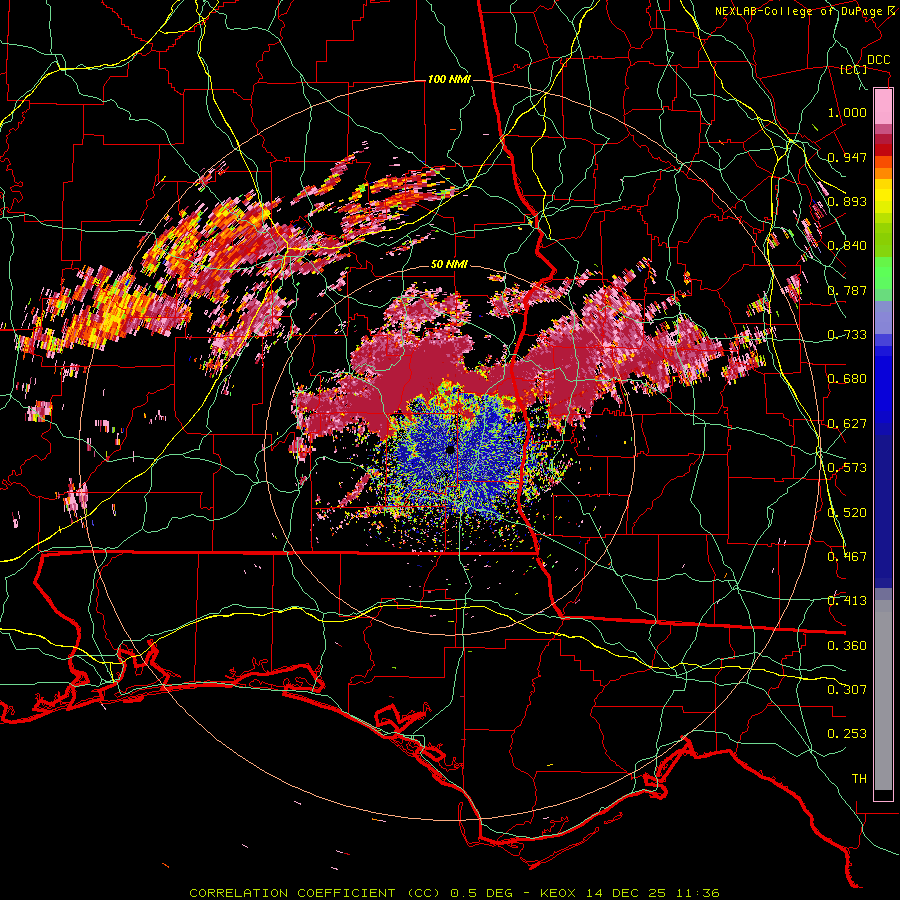Click the gray lower segment of the color bar
The image size is (900, 900).
(883, 695)
